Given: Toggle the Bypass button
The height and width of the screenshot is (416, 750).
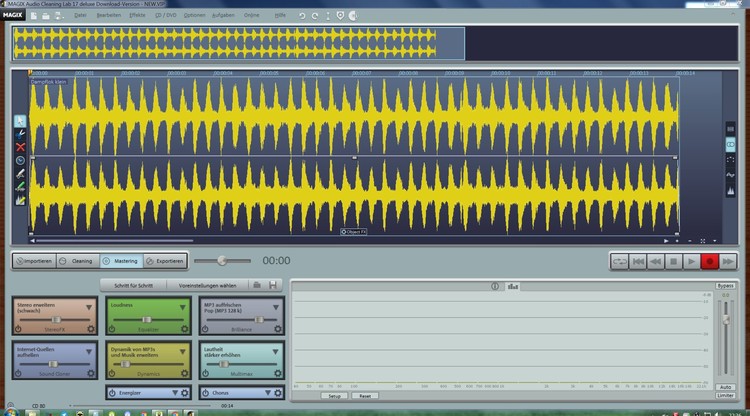Looking at the screenshot, I should [x=725, y=285].
